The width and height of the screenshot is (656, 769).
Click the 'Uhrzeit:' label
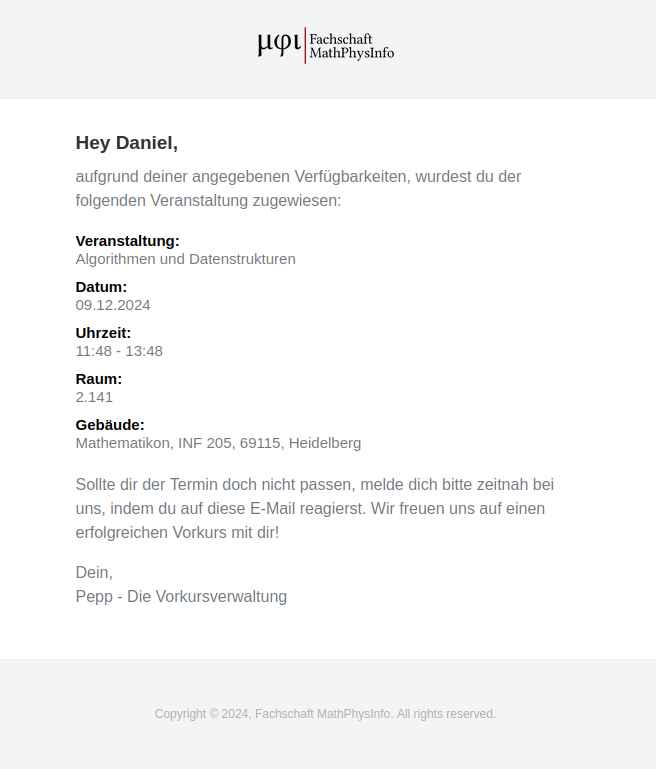(x=103, y=333)
